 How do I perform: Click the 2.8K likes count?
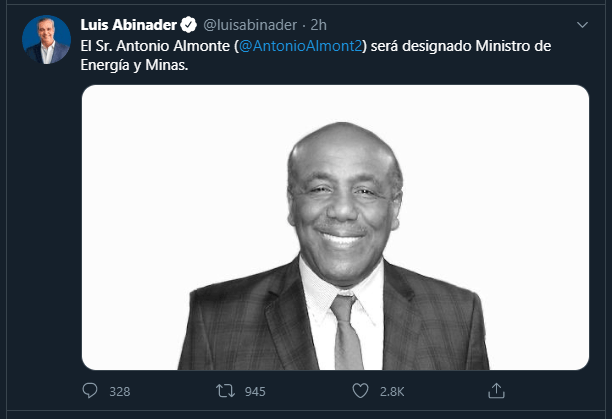(x=391, y=391)
